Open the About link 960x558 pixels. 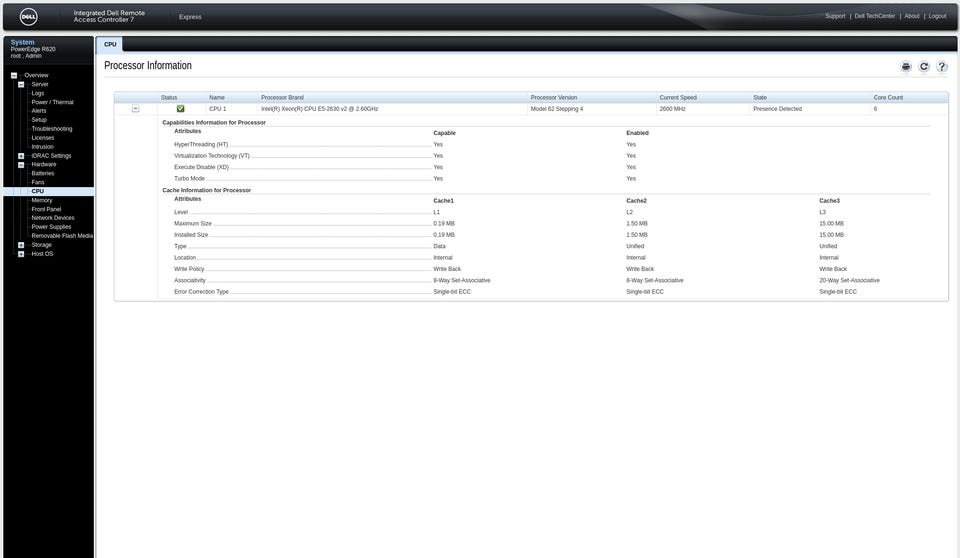[x=912, y=17]
